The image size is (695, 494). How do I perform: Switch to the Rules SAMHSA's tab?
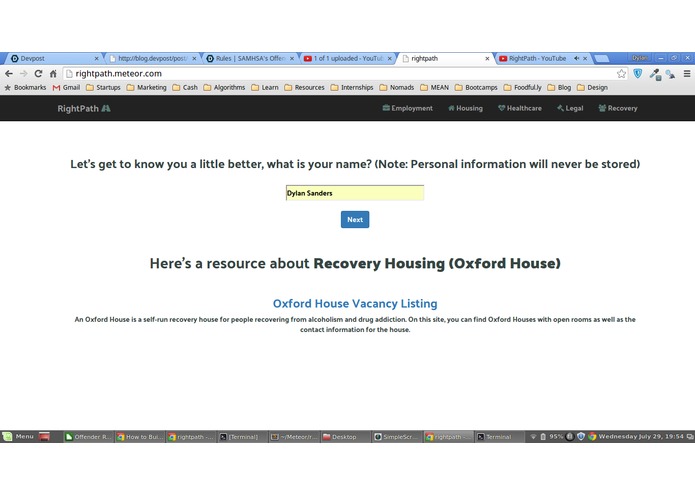[250, 58]
